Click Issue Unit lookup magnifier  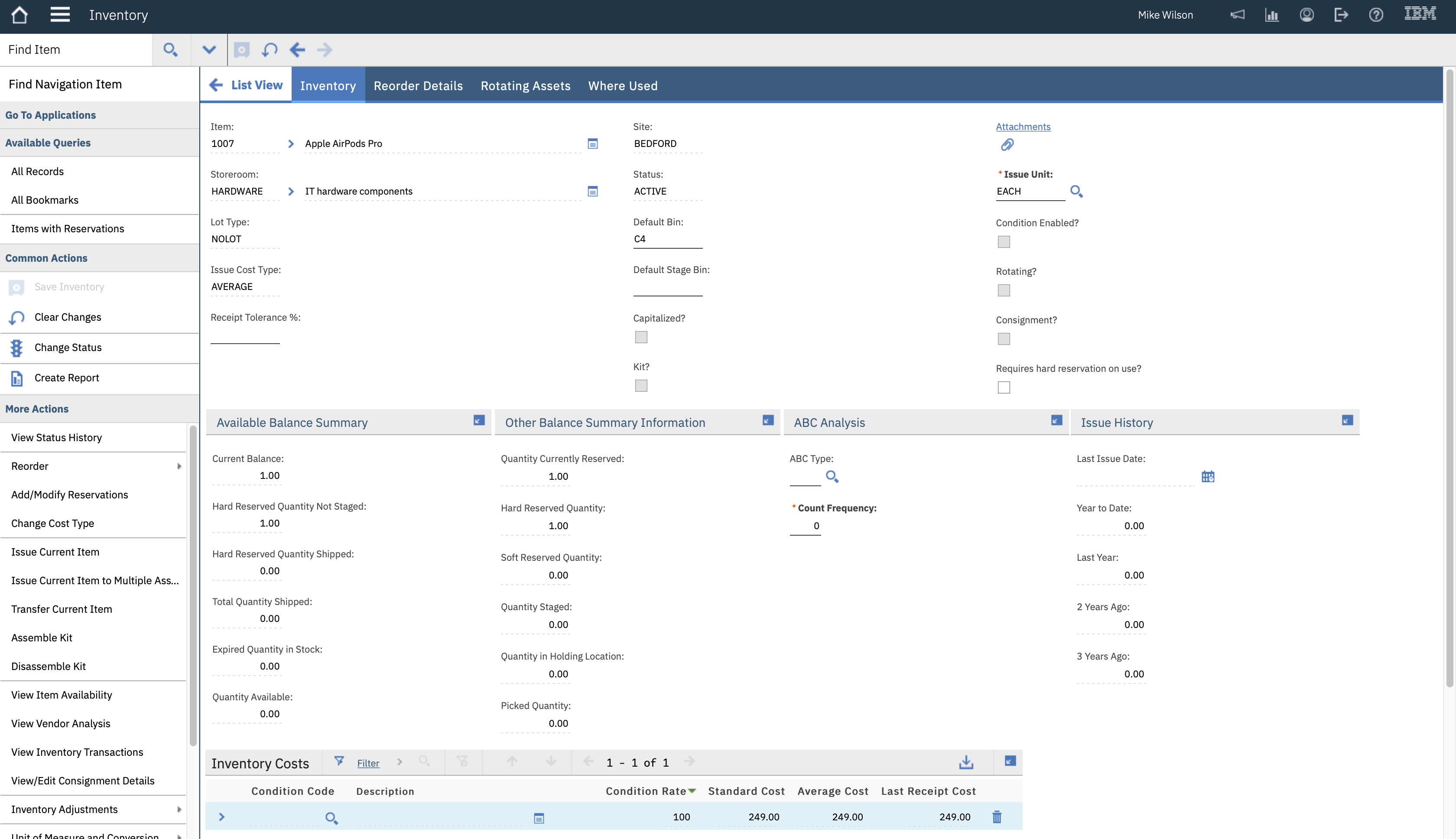click(1076, 191)
